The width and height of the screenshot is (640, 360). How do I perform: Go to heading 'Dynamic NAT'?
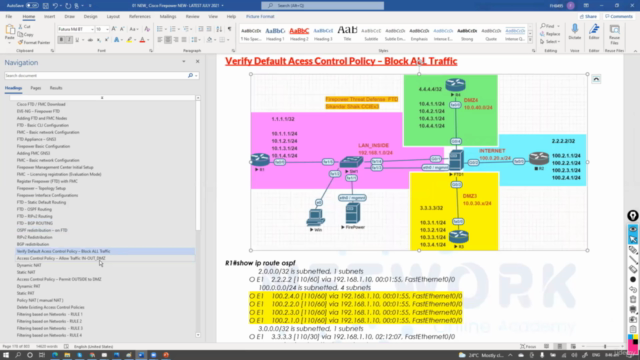click(x=29, y=265)
